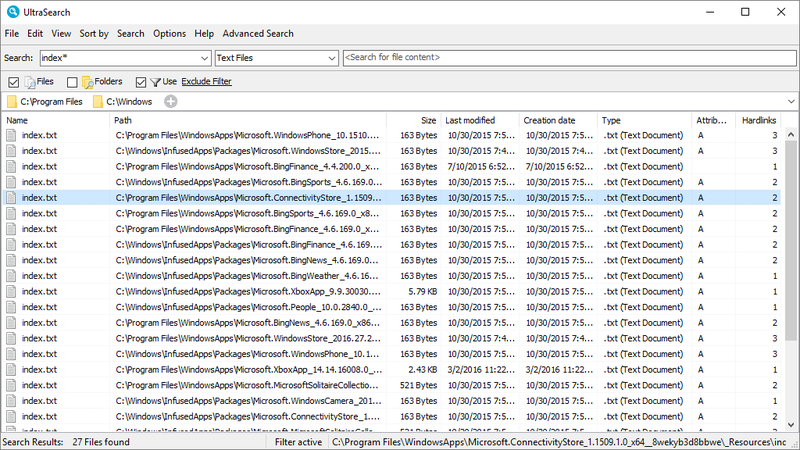Click the filter funnel icon

point(155,81)
